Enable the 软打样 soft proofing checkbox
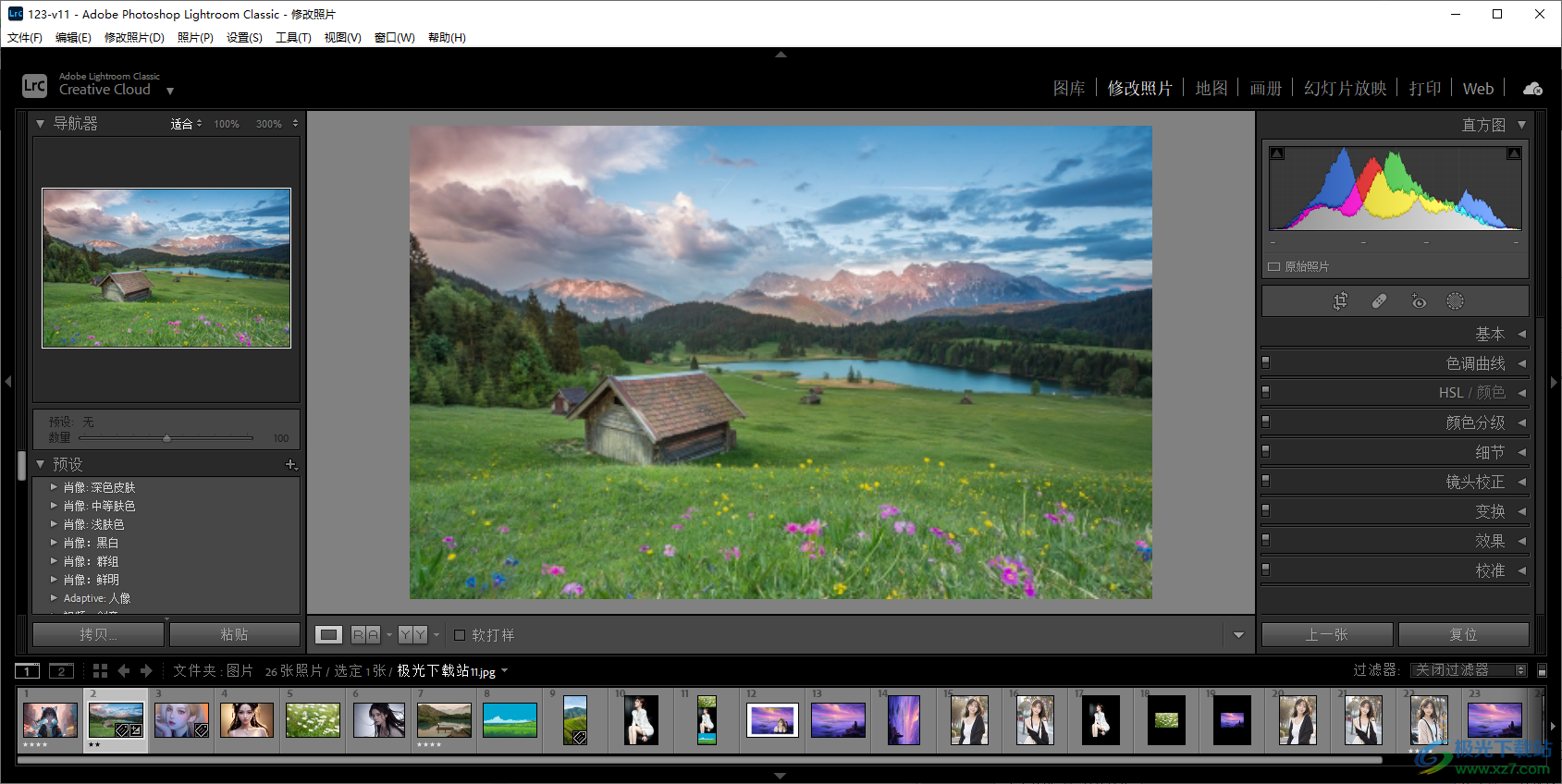Viewport: 1562px width, 784px height. (x=460, y=635)
